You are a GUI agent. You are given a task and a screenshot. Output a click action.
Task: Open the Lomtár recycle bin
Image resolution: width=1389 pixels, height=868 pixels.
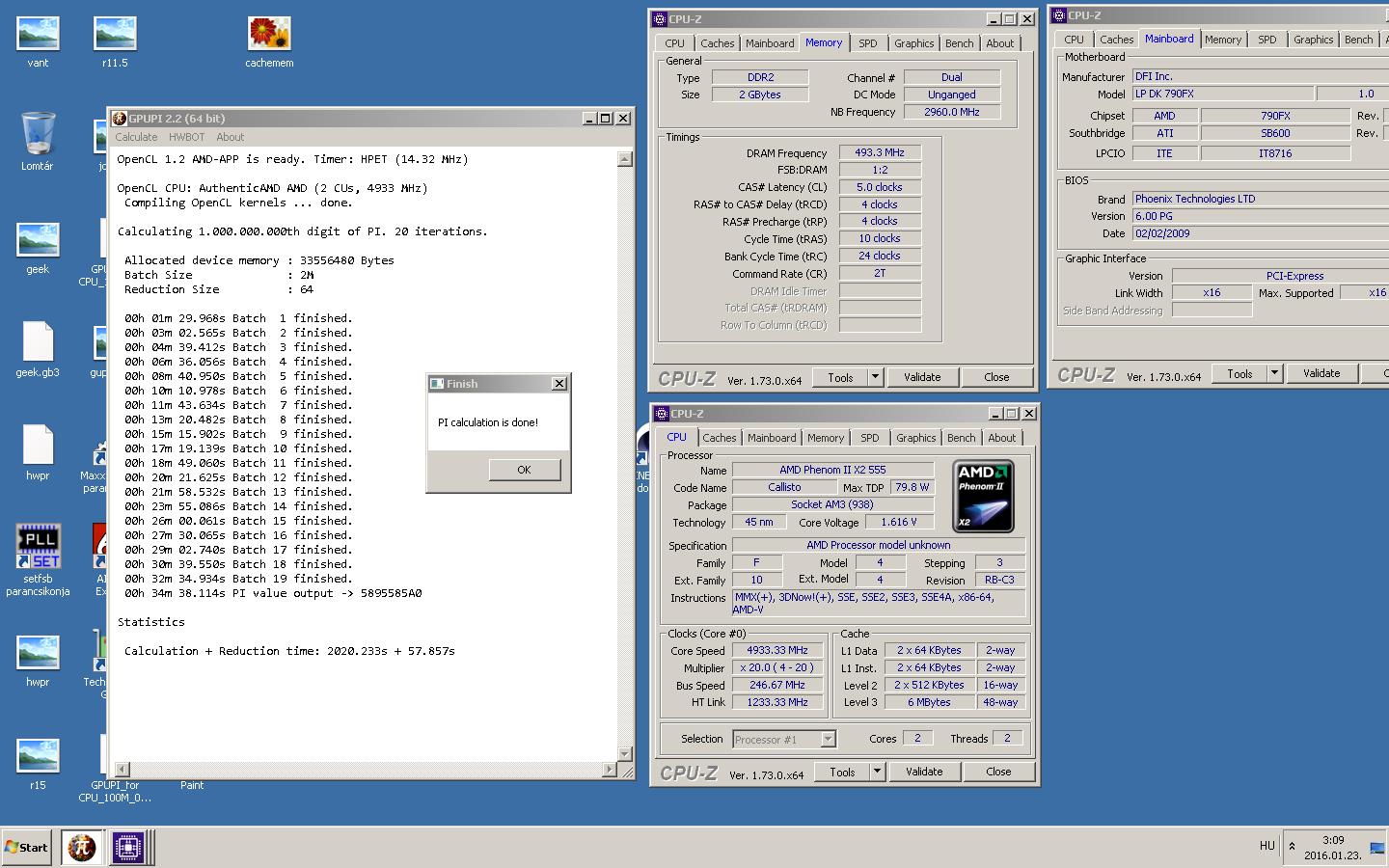tap(38, 141)
